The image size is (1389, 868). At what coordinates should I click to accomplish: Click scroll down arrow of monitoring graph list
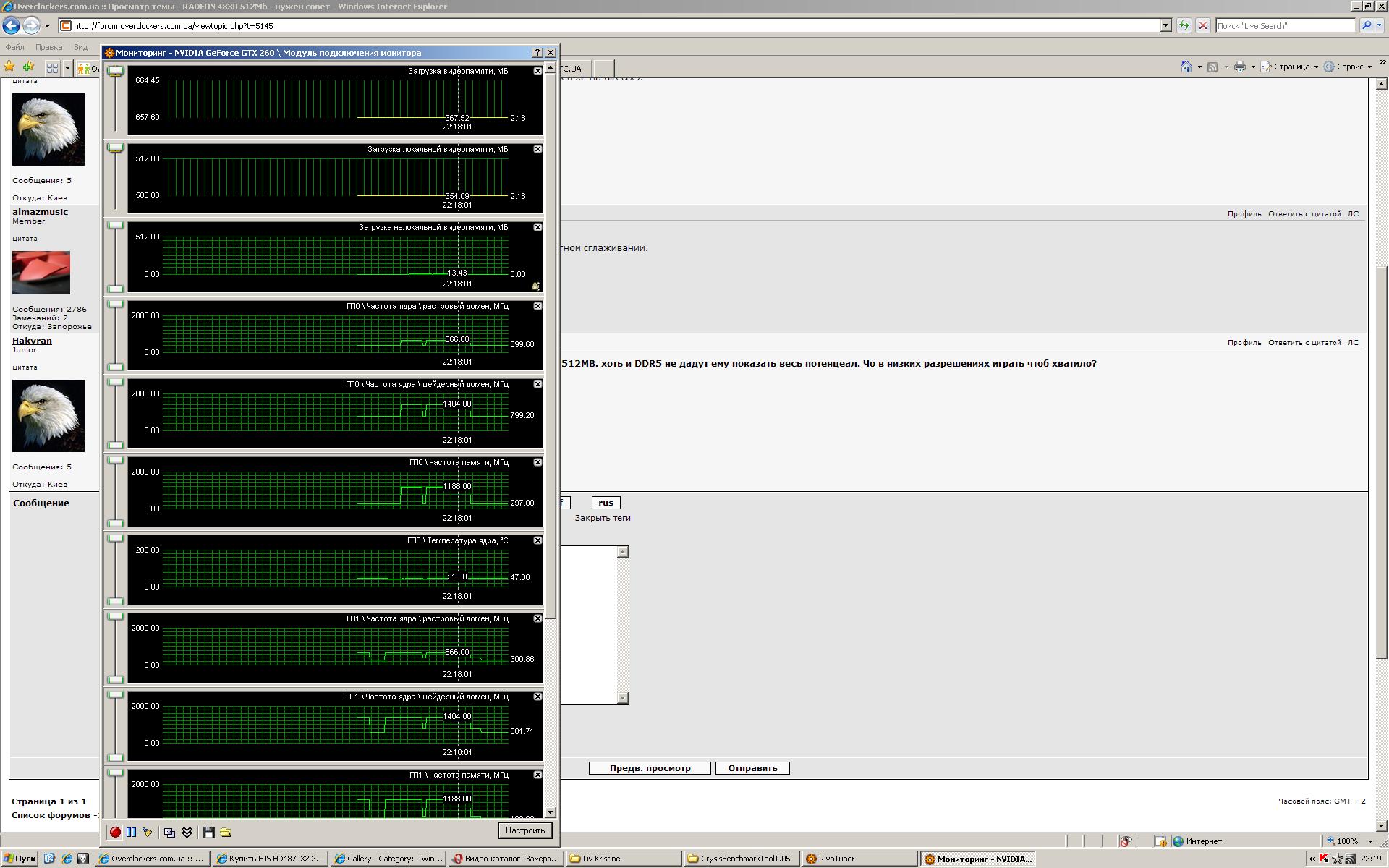pyautogui.click(x=551, y=812)
